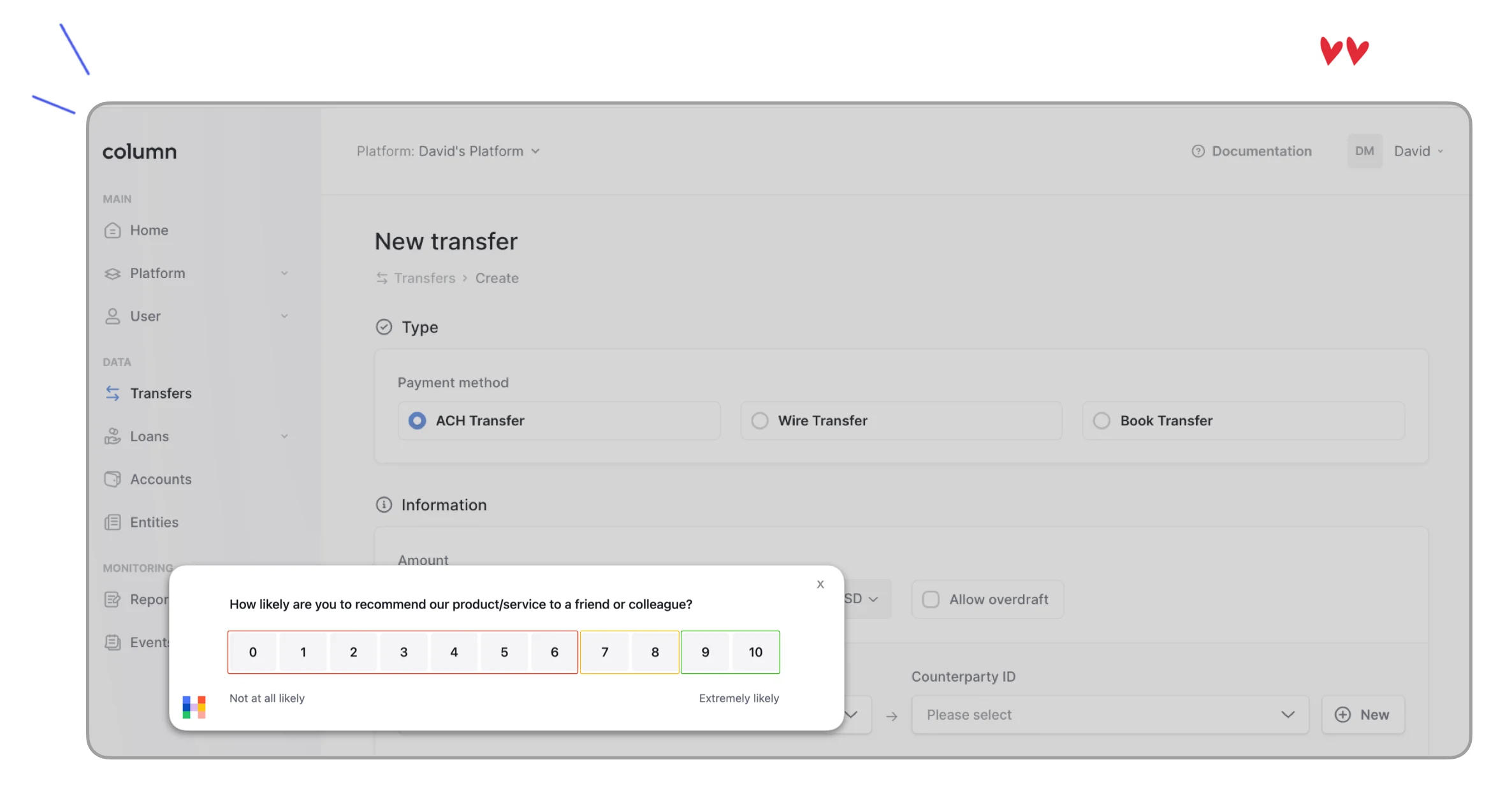Open Home from the sidebar
The image size is (1512, 806).
(x=149, y=230)
